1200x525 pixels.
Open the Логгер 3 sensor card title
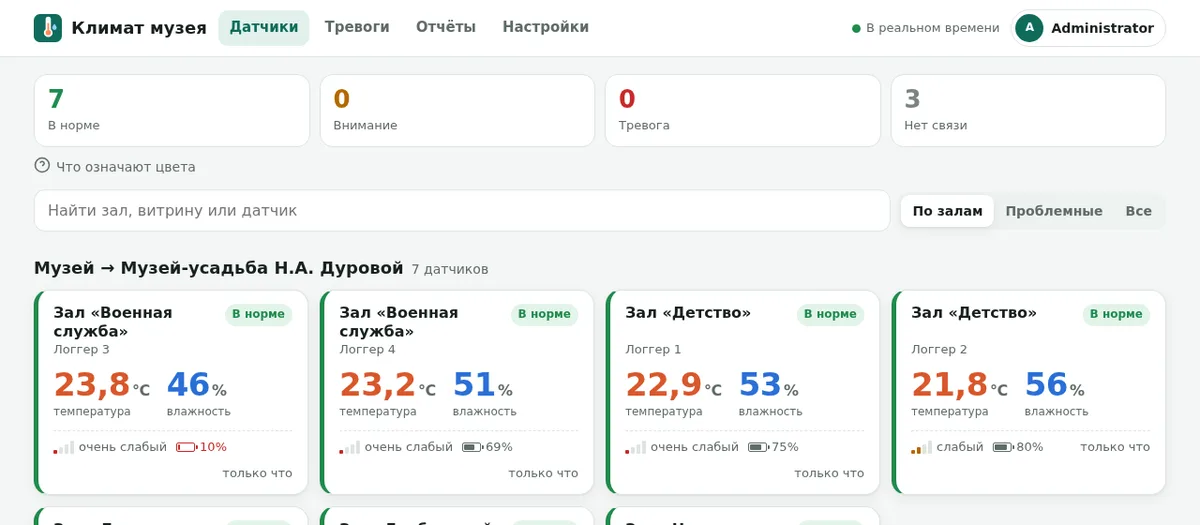click(113, 322)
